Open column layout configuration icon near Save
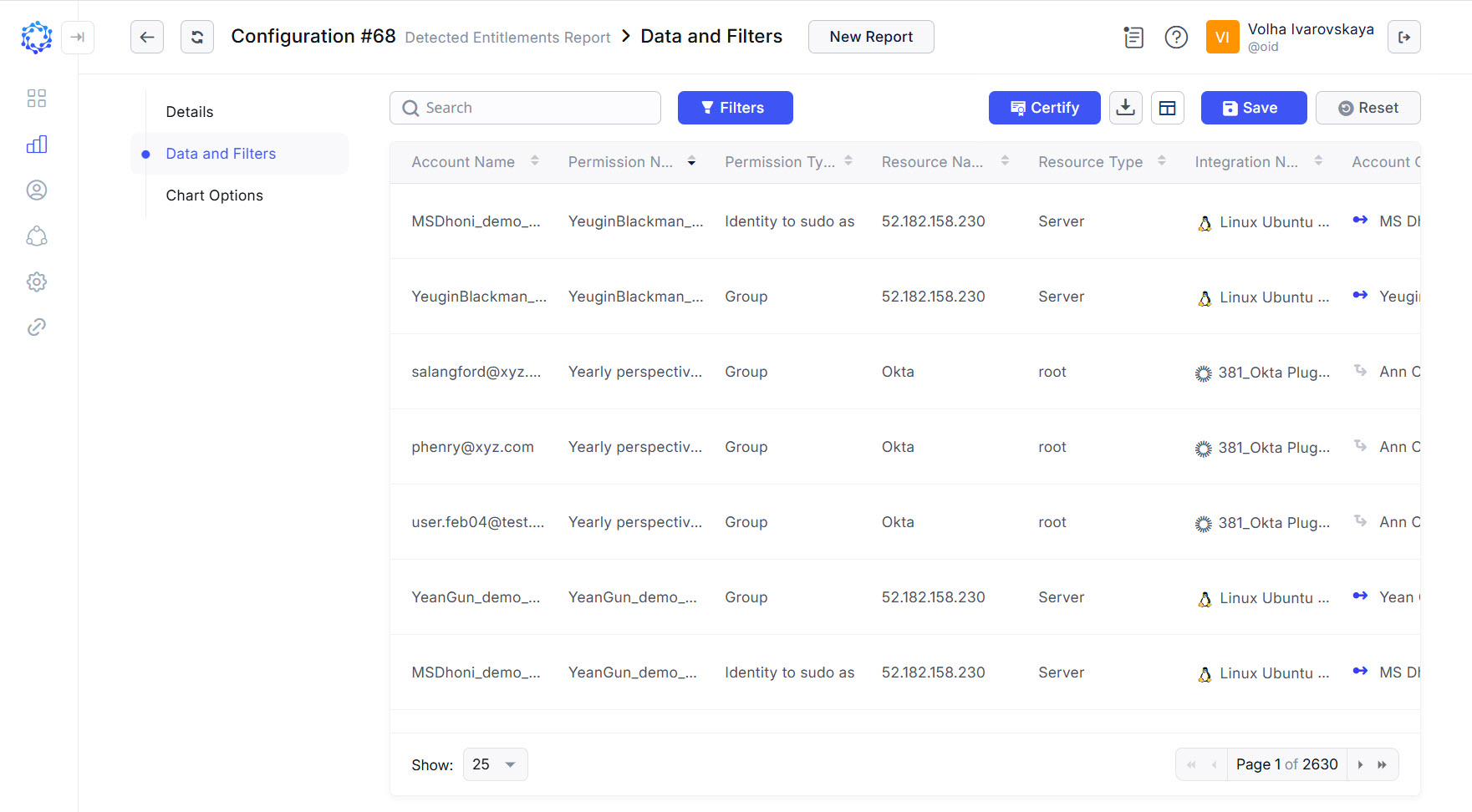The image size is (1472, 812). (x=1167, y=107)
